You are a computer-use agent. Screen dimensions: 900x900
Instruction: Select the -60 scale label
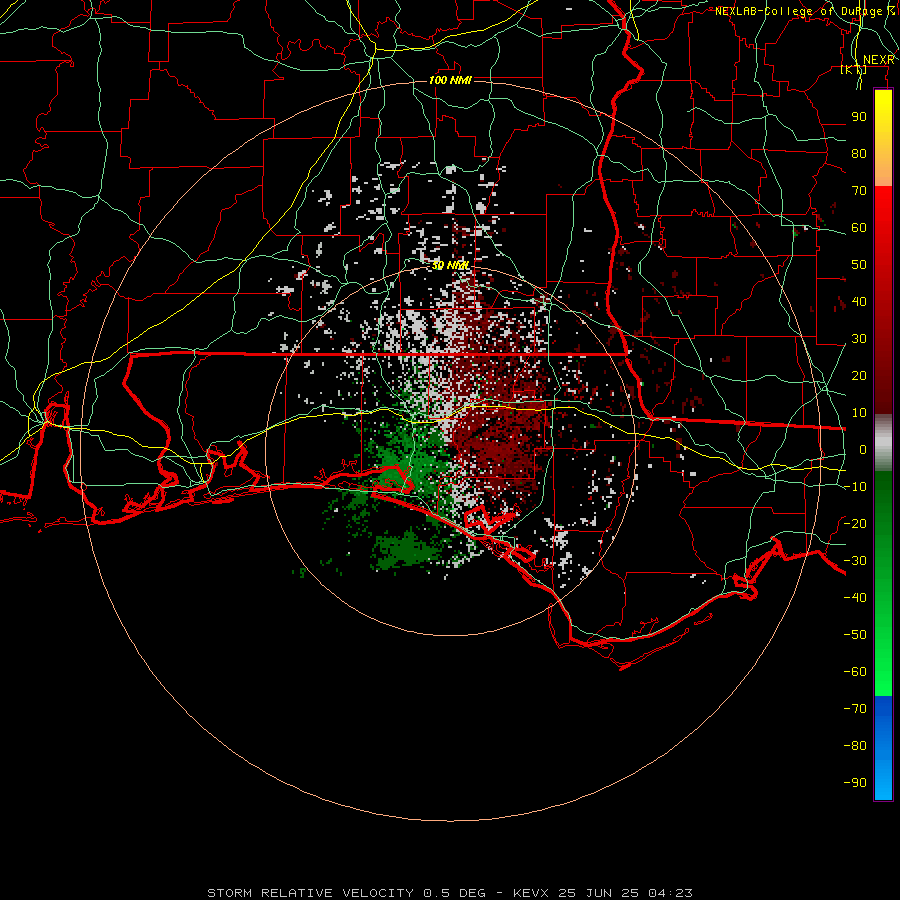point(855,672)
